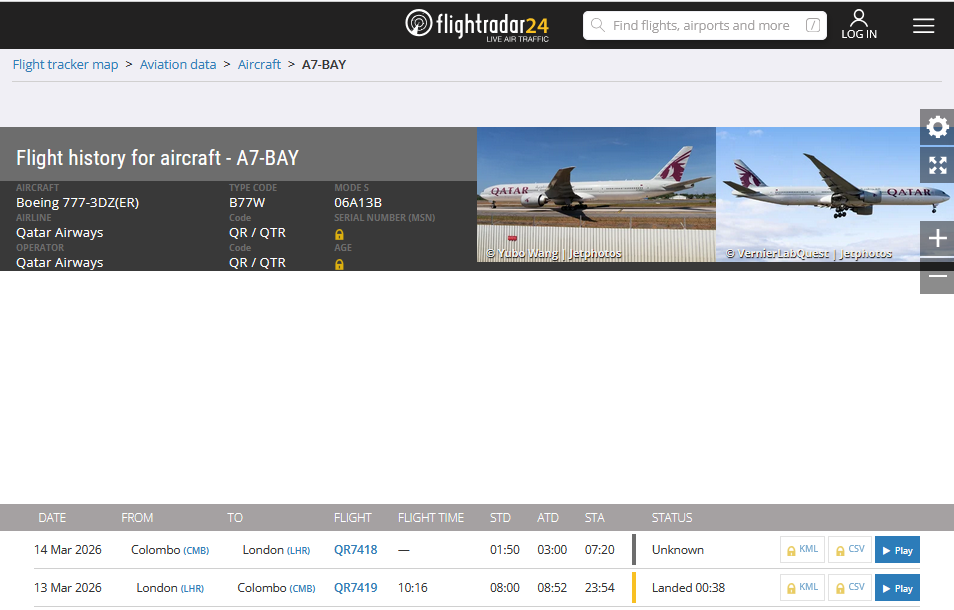Click Flight history for aircraft heading
Image resolution: width=954 pixels, height=610 pixels.
[157, 158]
